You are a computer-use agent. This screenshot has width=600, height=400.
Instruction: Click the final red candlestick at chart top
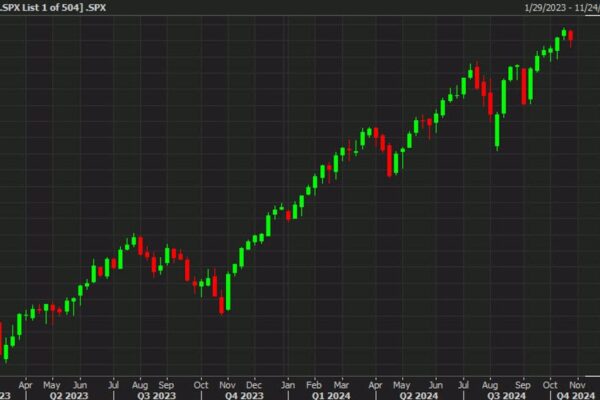(571, 38)
